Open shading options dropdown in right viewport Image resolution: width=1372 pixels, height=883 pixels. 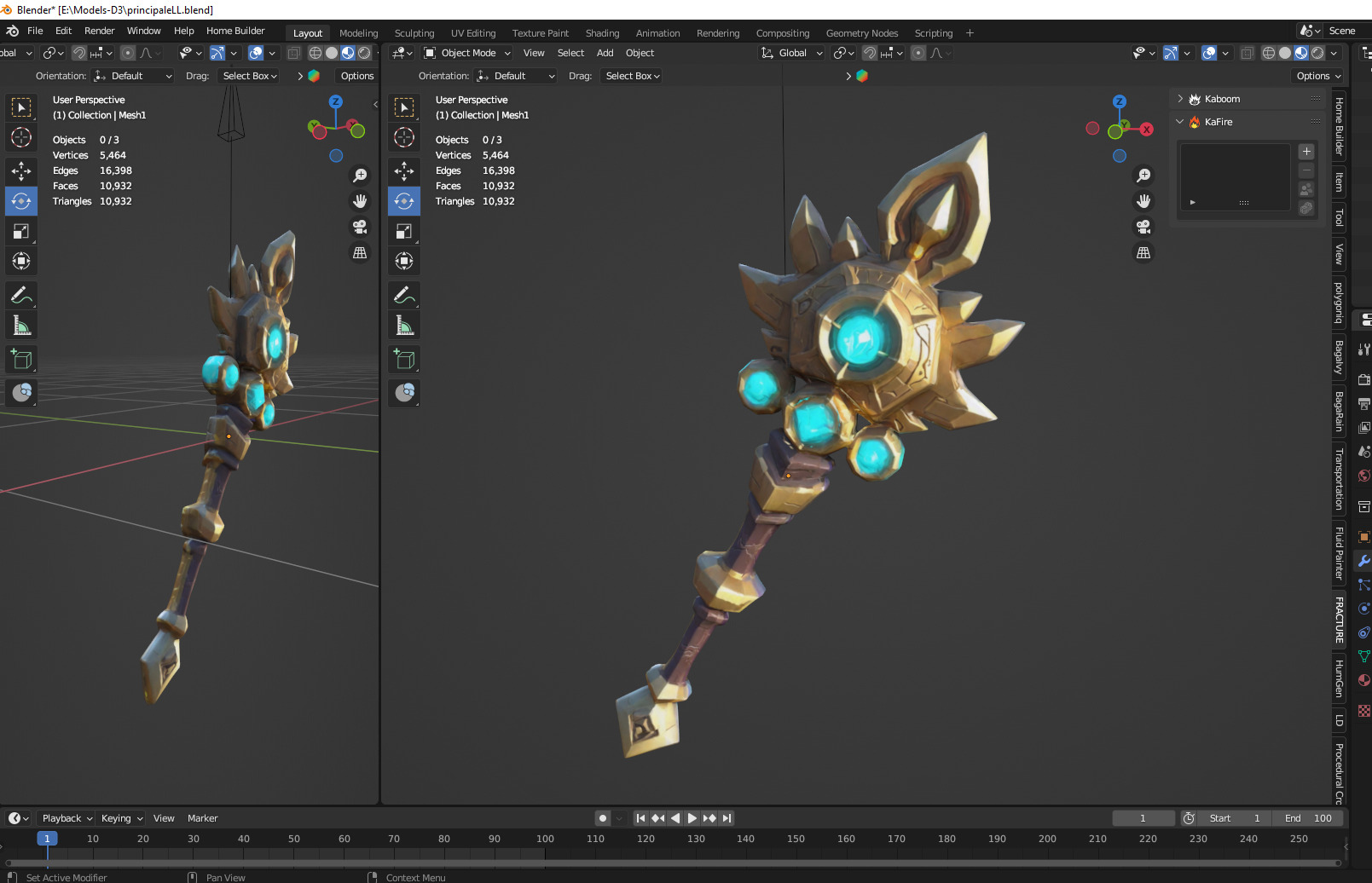(x=1334, y=53)
